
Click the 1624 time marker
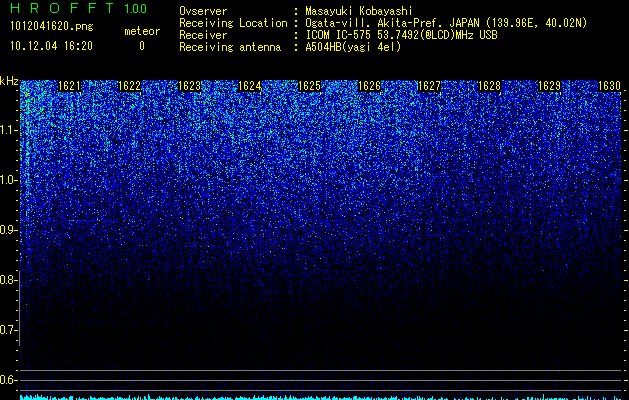[x=250, y=86]
